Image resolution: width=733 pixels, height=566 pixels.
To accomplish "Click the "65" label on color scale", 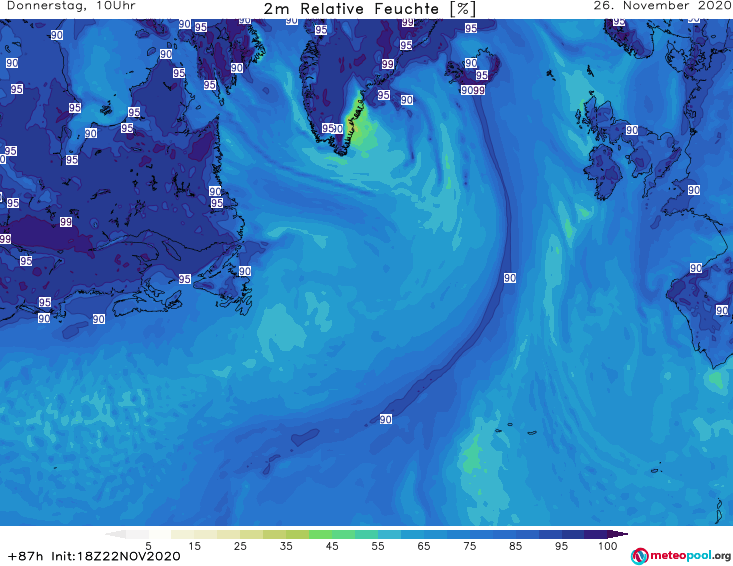I will coord(424,546).
